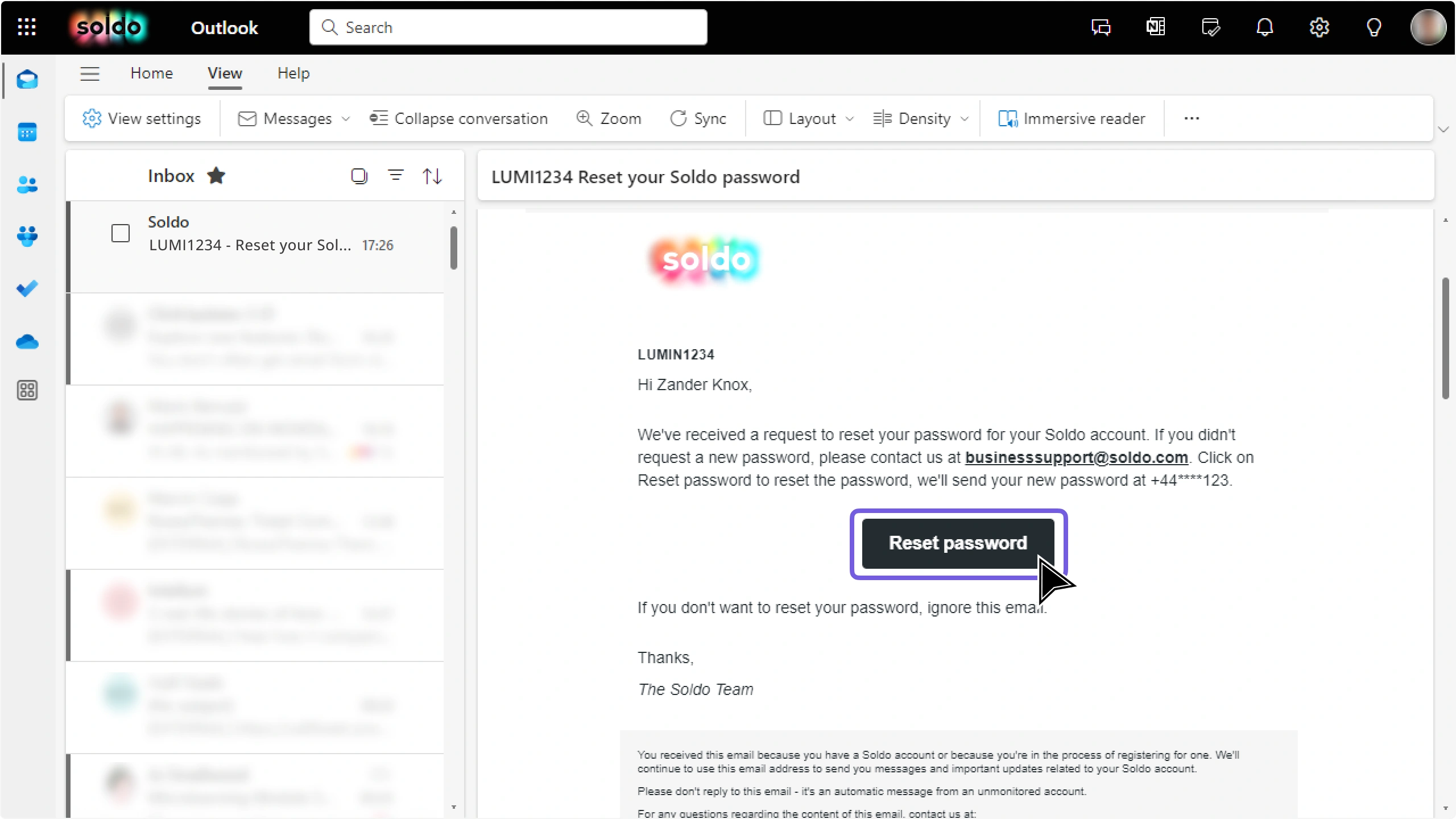Open the People app in the sidebar
The image size is (1456, 819).
27,185
